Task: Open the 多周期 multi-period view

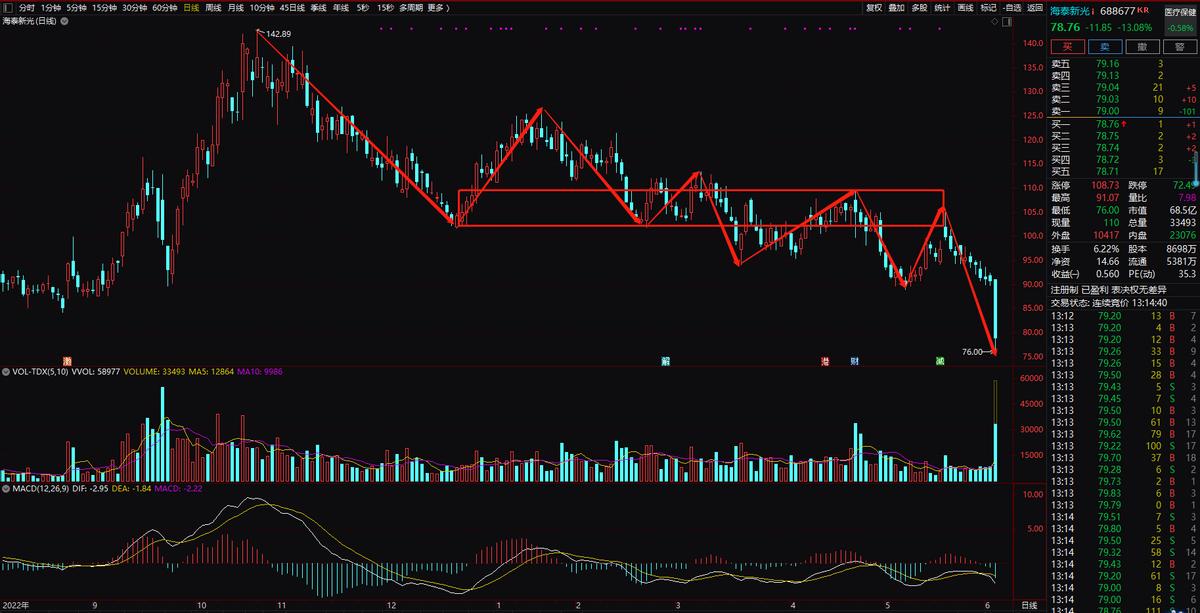Action: [x=410, y=7]
